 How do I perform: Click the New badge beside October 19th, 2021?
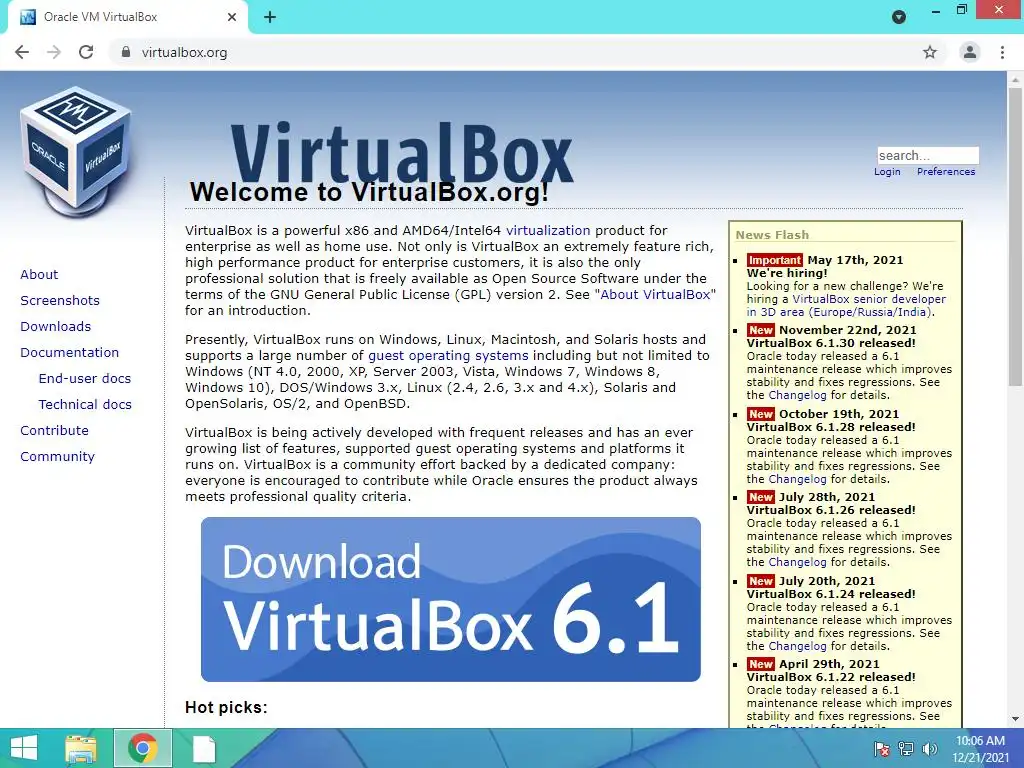coord(761,414)
